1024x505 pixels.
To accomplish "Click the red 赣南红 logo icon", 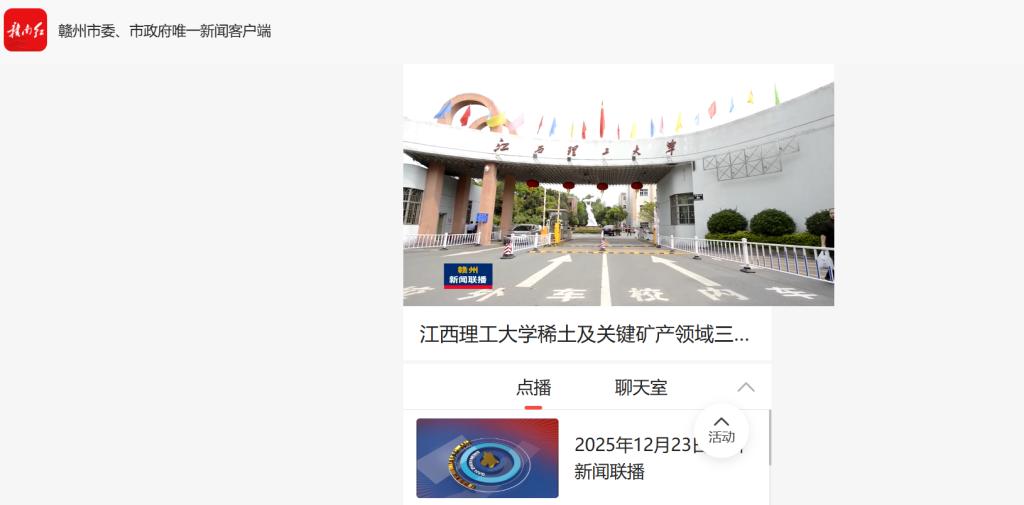I will coord(25,30).
